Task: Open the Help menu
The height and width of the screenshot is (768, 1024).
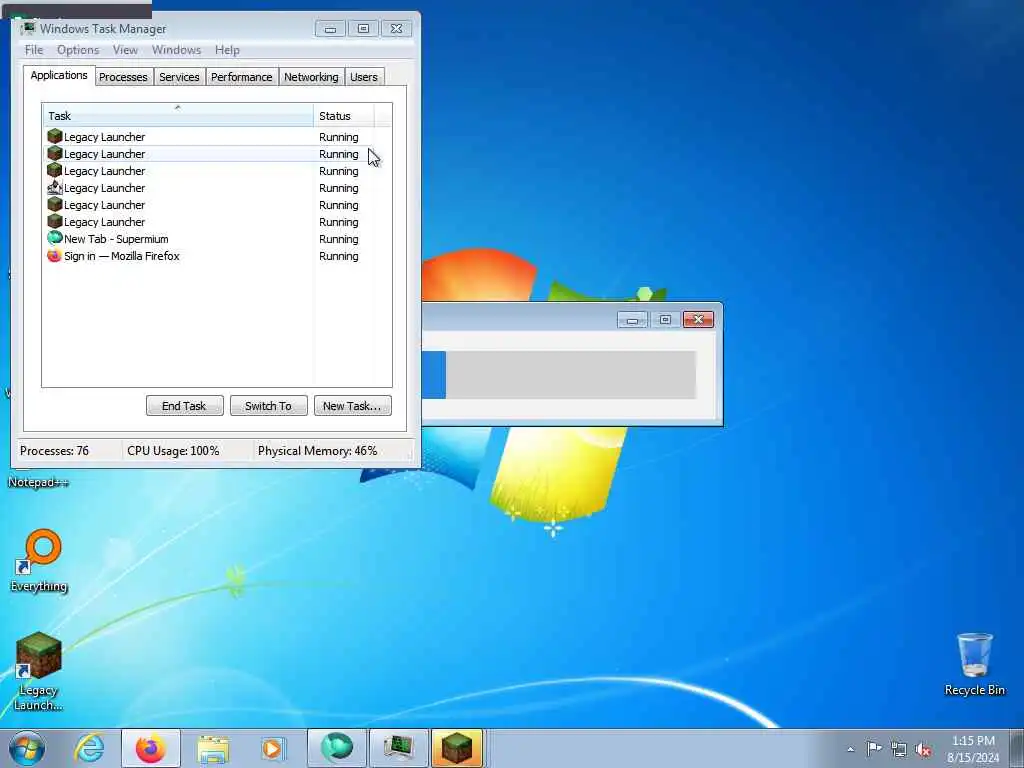Action: point(227,50)
